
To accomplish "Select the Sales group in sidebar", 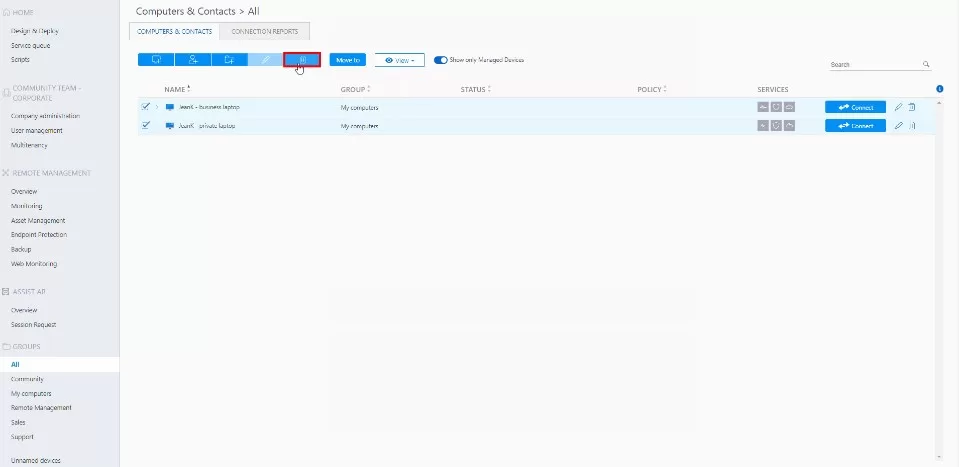I will pyautogui.click(x=18, y=422).
